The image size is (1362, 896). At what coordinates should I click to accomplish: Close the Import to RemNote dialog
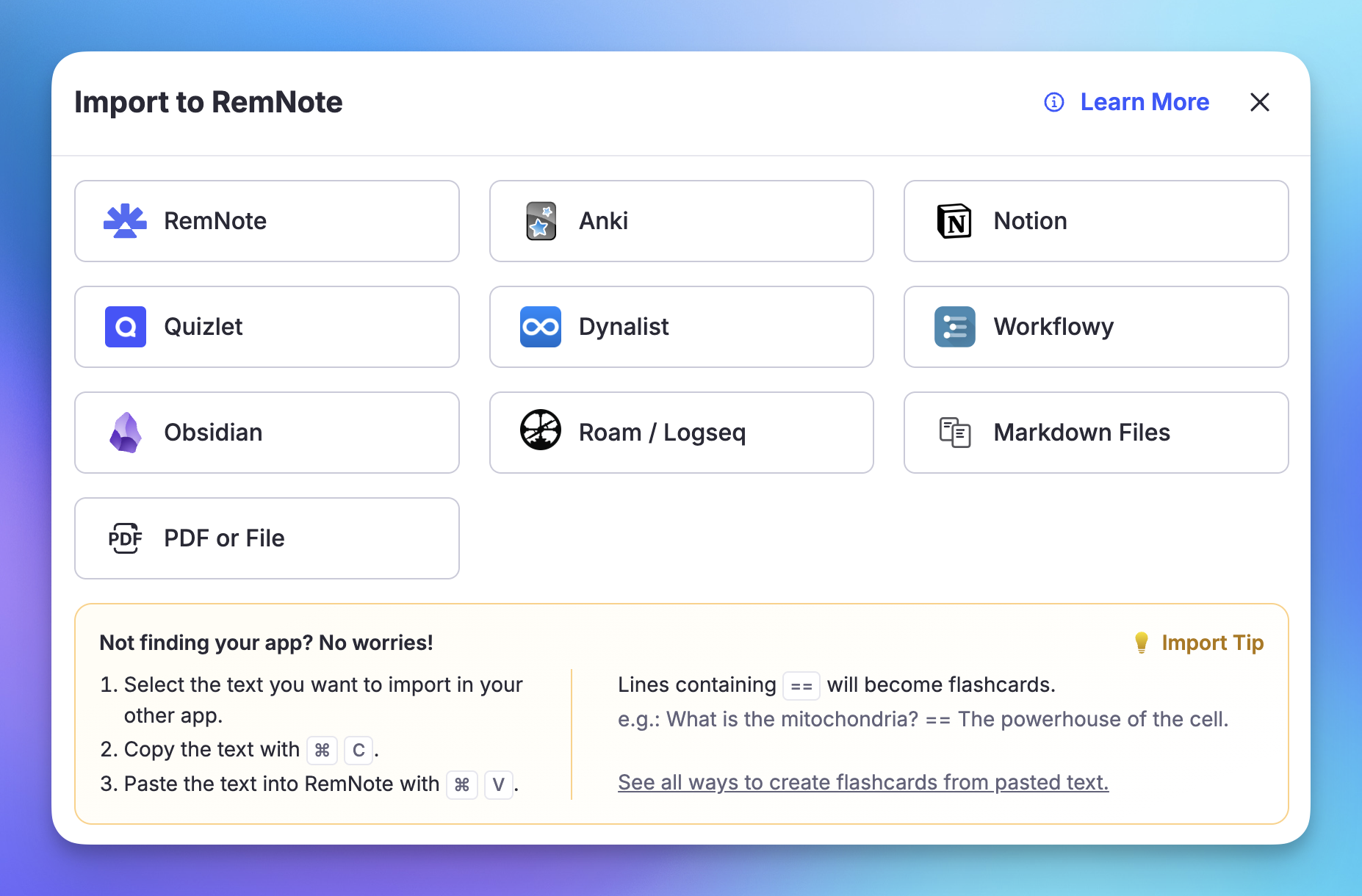tap(1259, 102)
